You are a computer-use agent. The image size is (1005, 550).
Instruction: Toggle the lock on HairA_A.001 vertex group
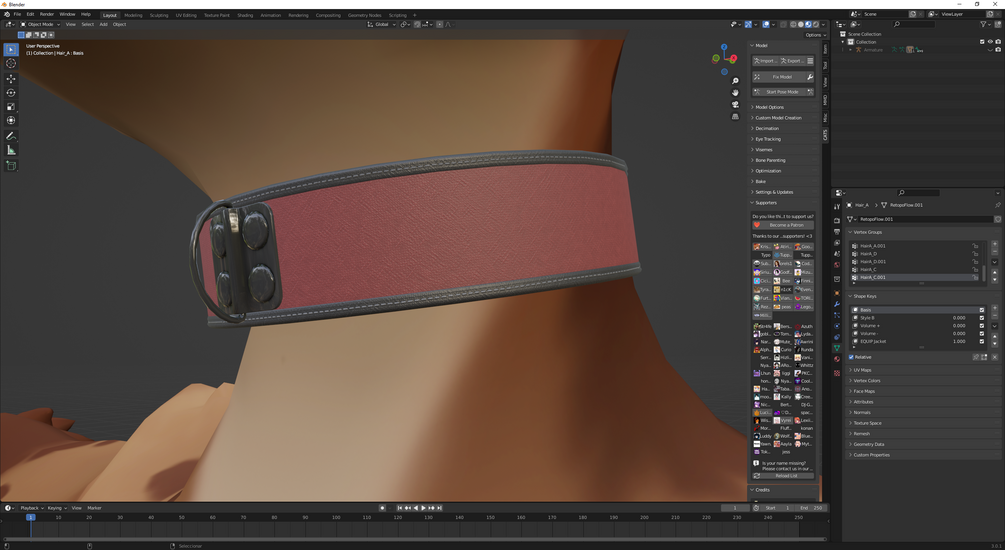click(x=975, y=246)
